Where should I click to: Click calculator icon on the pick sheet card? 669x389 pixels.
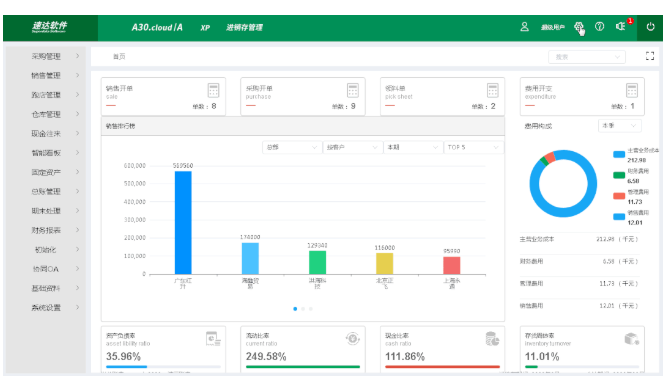[x=493, y=90]
